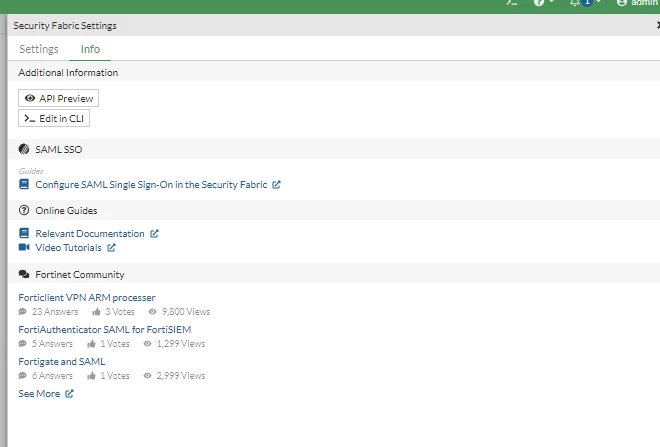The height and width of the screenshot is (447, 660).
Task: Click the terminal icon in Edit in CLI
Action: [29, 118]
